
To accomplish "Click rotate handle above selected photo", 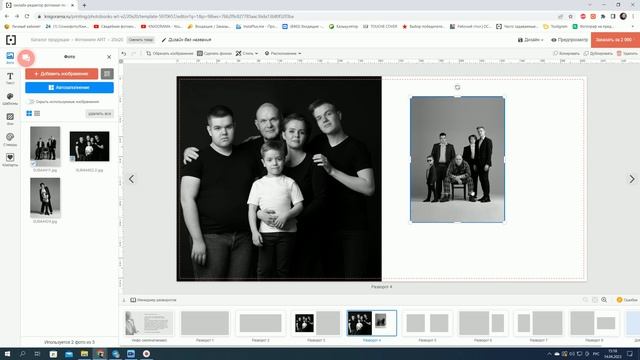I will pyautogui.click(x=458, y=87).
